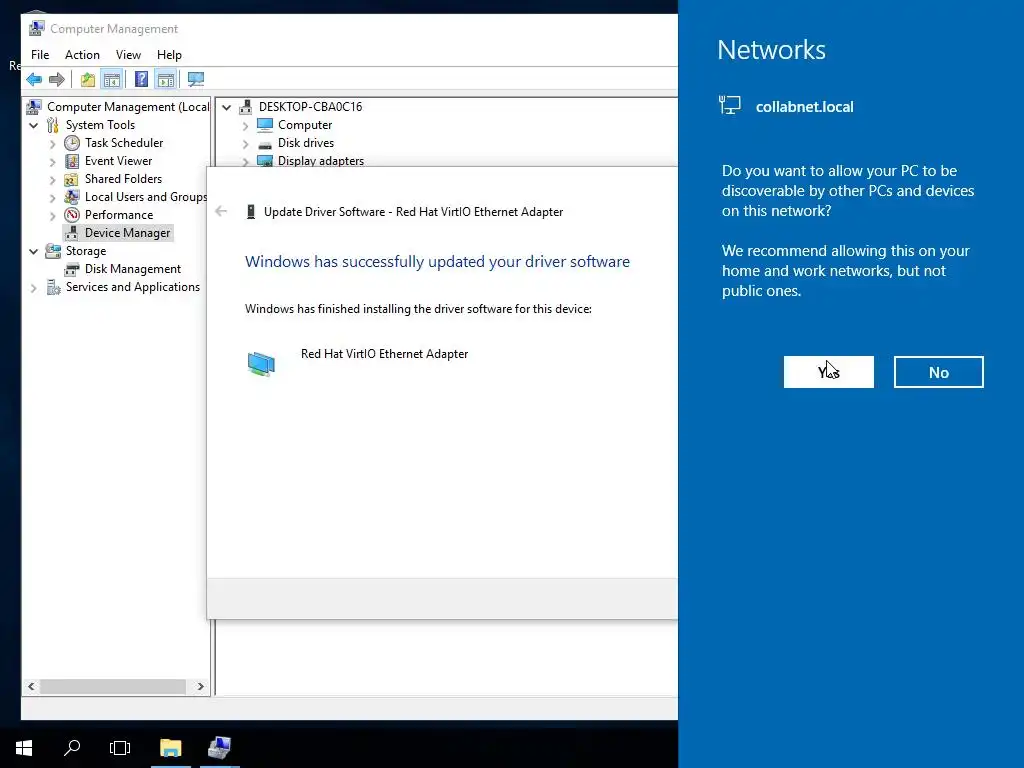Open File Explorer from the taskbar

click(171, 748)
